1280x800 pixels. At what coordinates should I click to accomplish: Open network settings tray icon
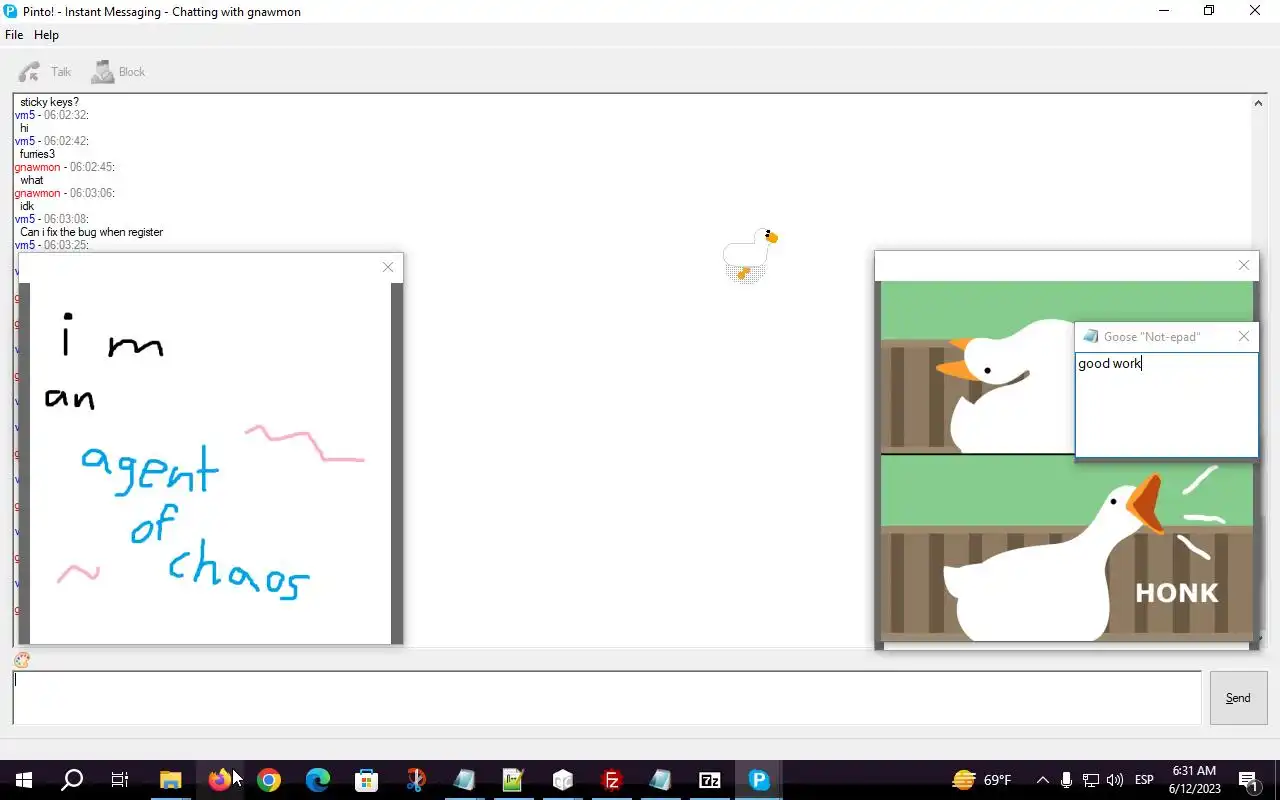(x=1091, y=780)
